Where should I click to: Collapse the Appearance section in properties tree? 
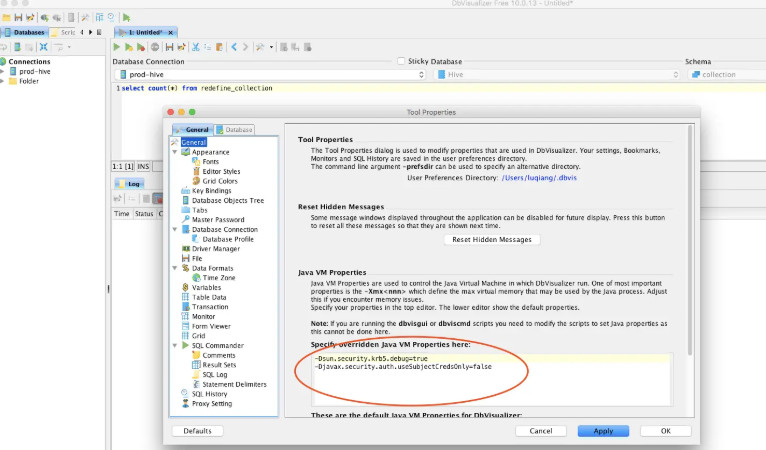tap(175, 152)
